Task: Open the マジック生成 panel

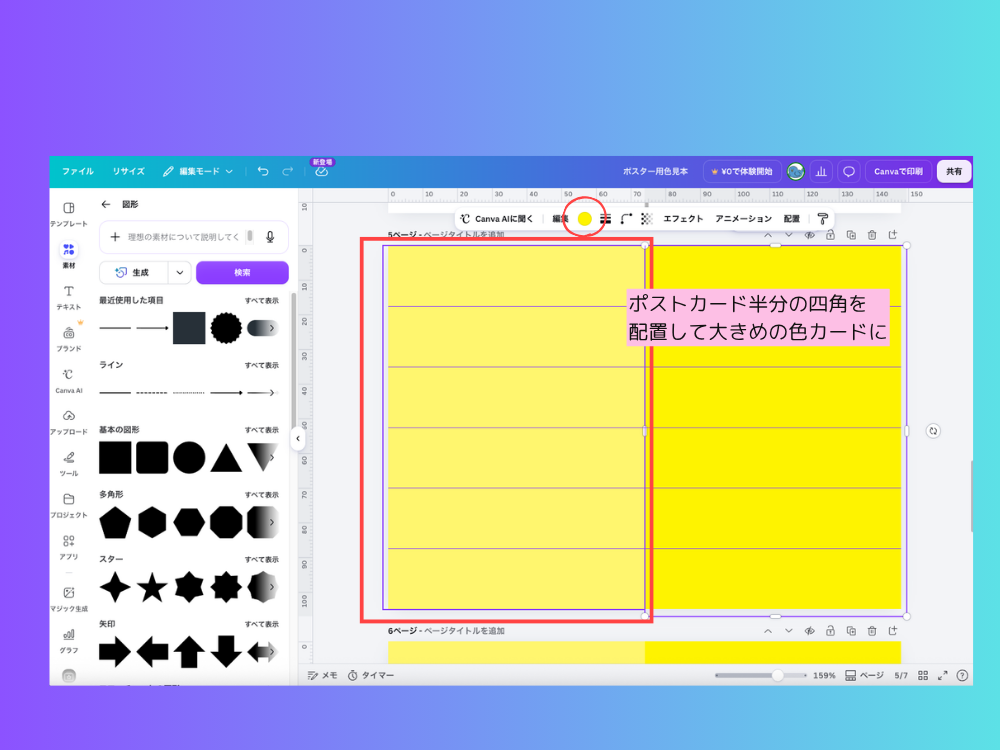Action: [69, 599]
